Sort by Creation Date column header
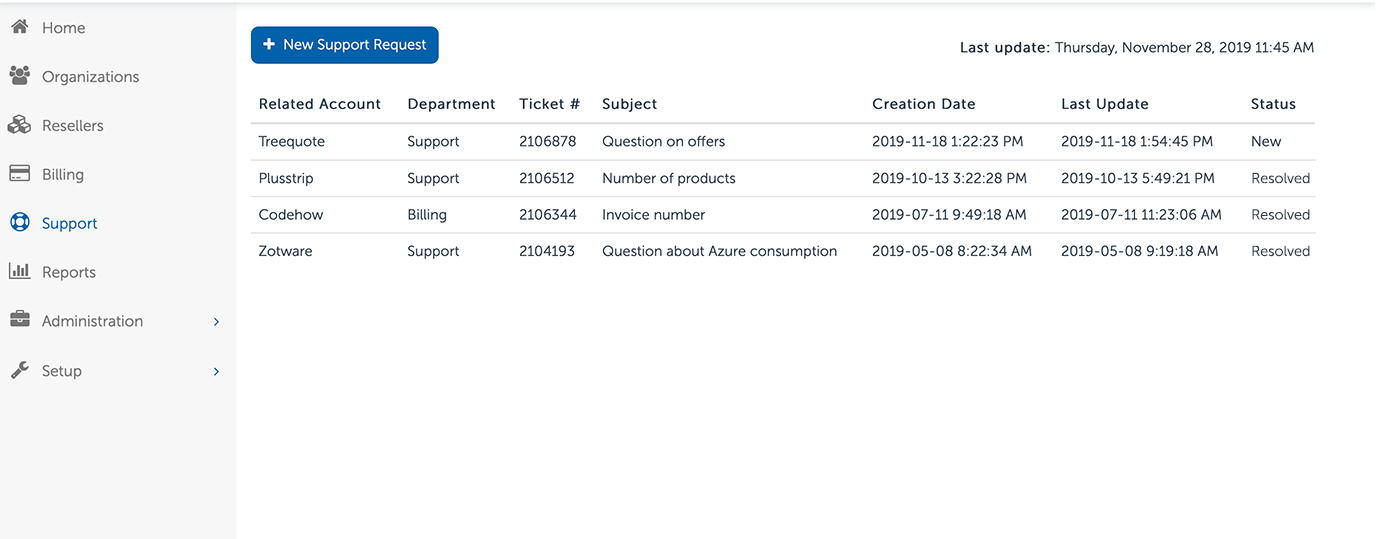This screenshot has width=1382, height=539. (x=923, y=104)
